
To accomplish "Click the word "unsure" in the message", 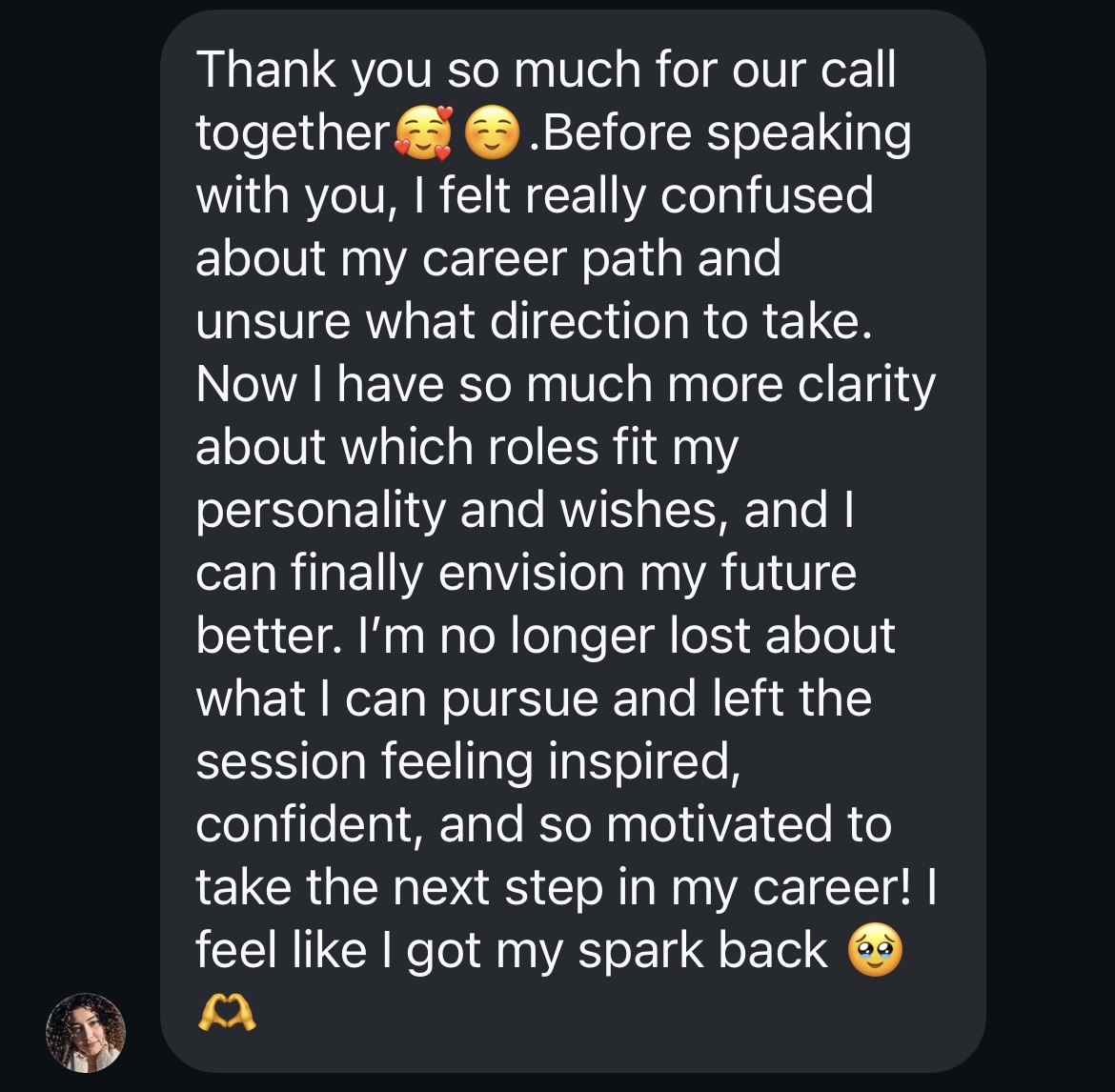I will click(273, 321).
